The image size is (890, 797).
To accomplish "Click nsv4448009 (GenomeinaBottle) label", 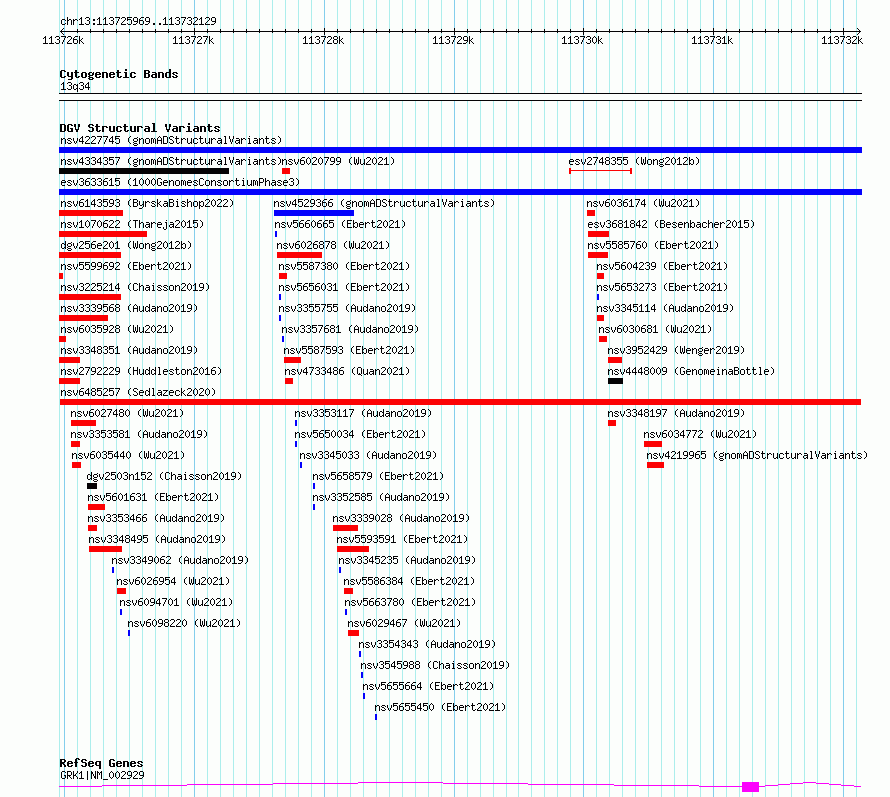I will (x=691, y=371).
